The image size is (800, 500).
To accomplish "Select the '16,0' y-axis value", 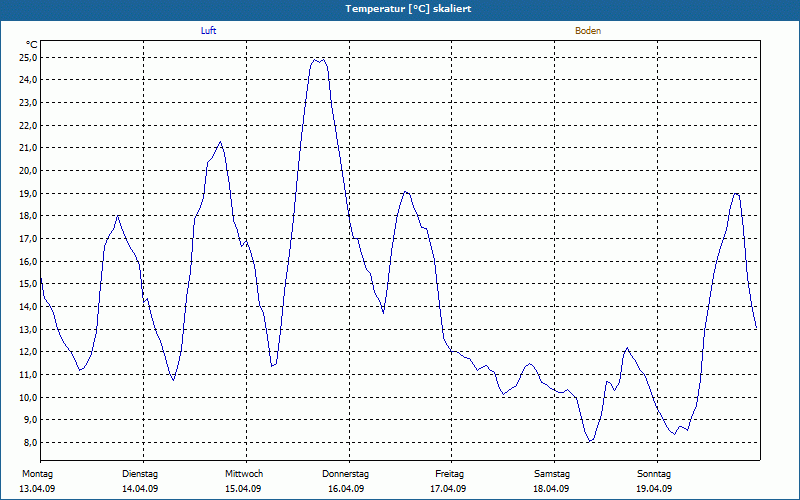I will tap(28, 261).
